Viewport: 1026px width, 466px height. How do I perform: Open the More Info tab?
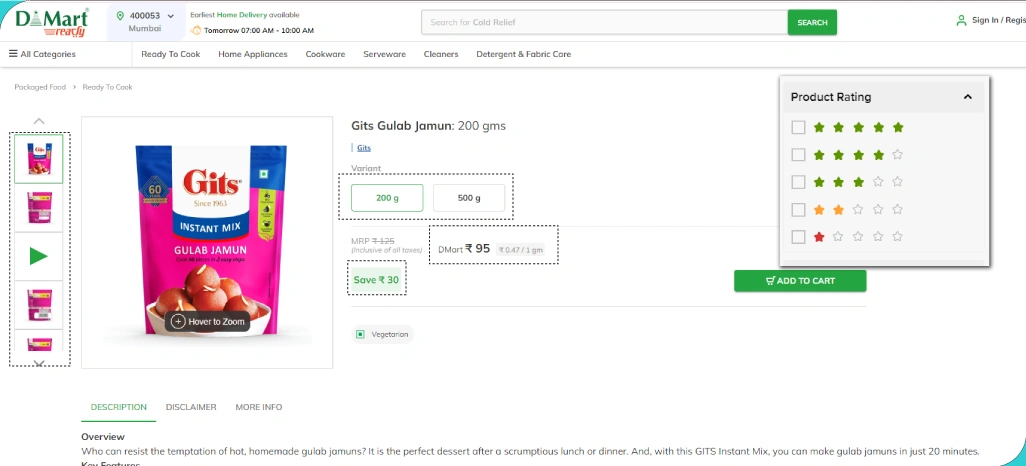click(x=259, y=407)
